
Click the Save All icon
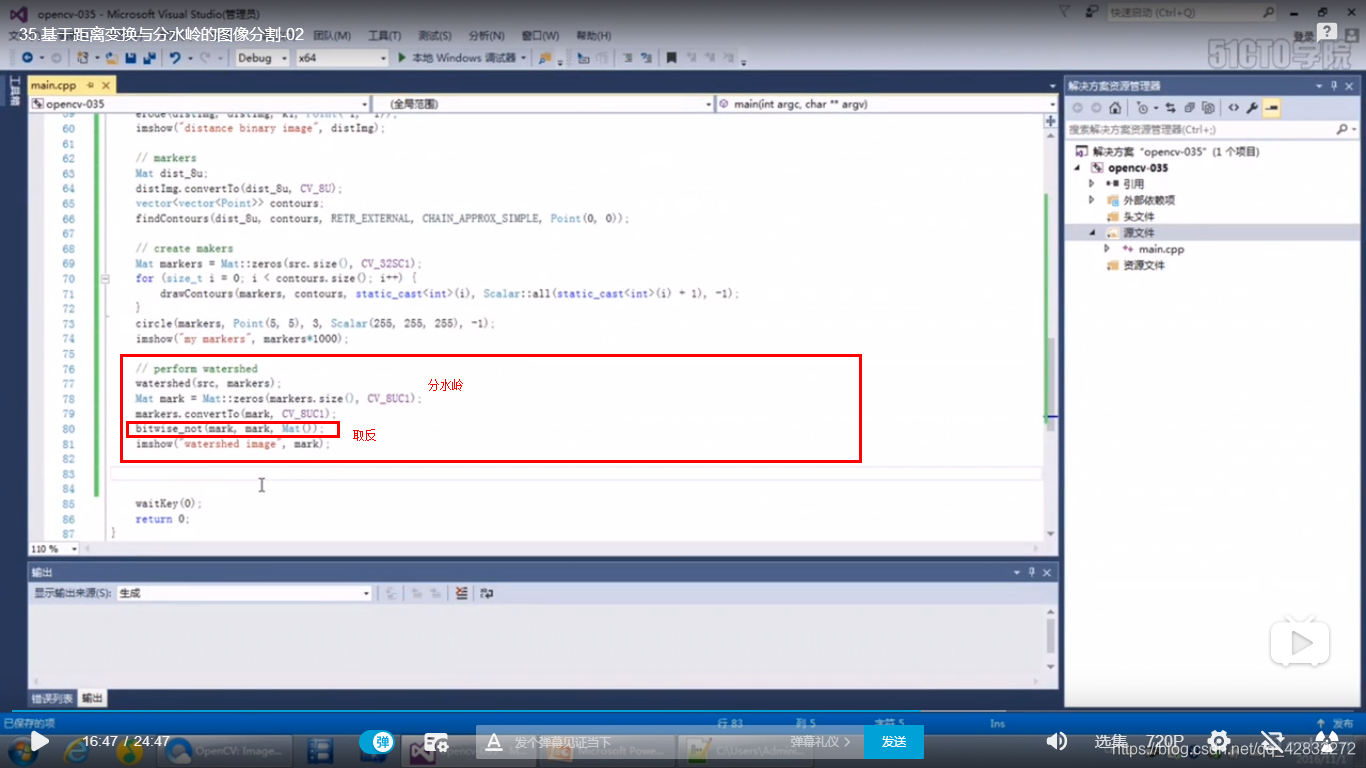(148, 58)
